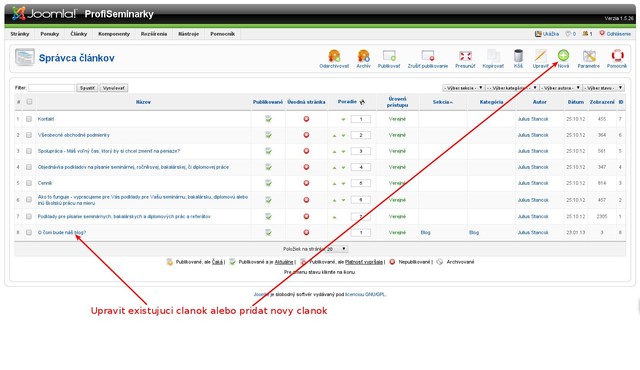
Task: Toggle published status of Cenník article
Action: (x=268, y=183)
